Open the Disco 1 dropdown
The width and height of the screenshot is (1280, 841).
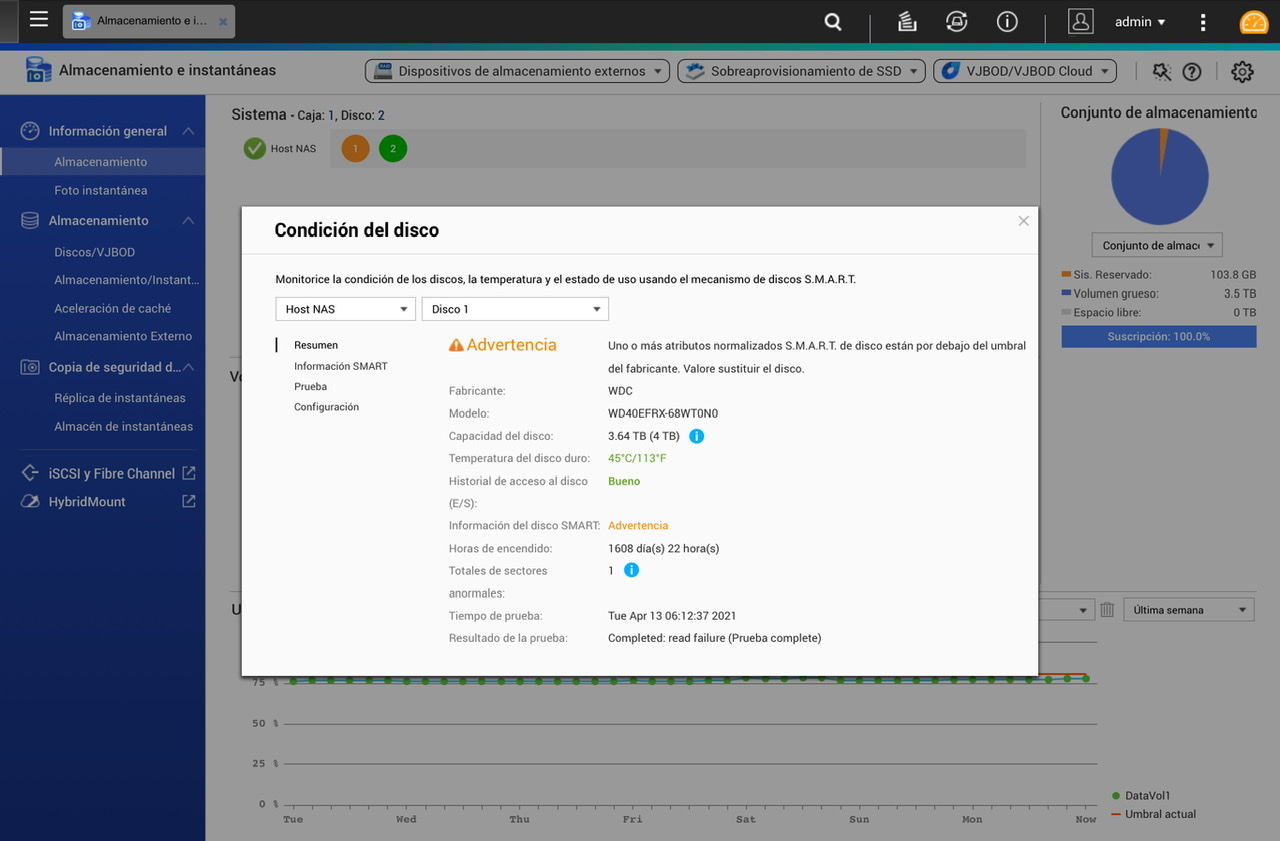tap(515, 309)
